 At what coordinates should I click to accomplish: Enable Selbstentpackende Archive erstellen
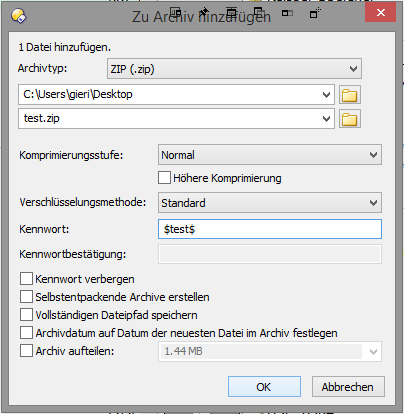tap(26, 296)
